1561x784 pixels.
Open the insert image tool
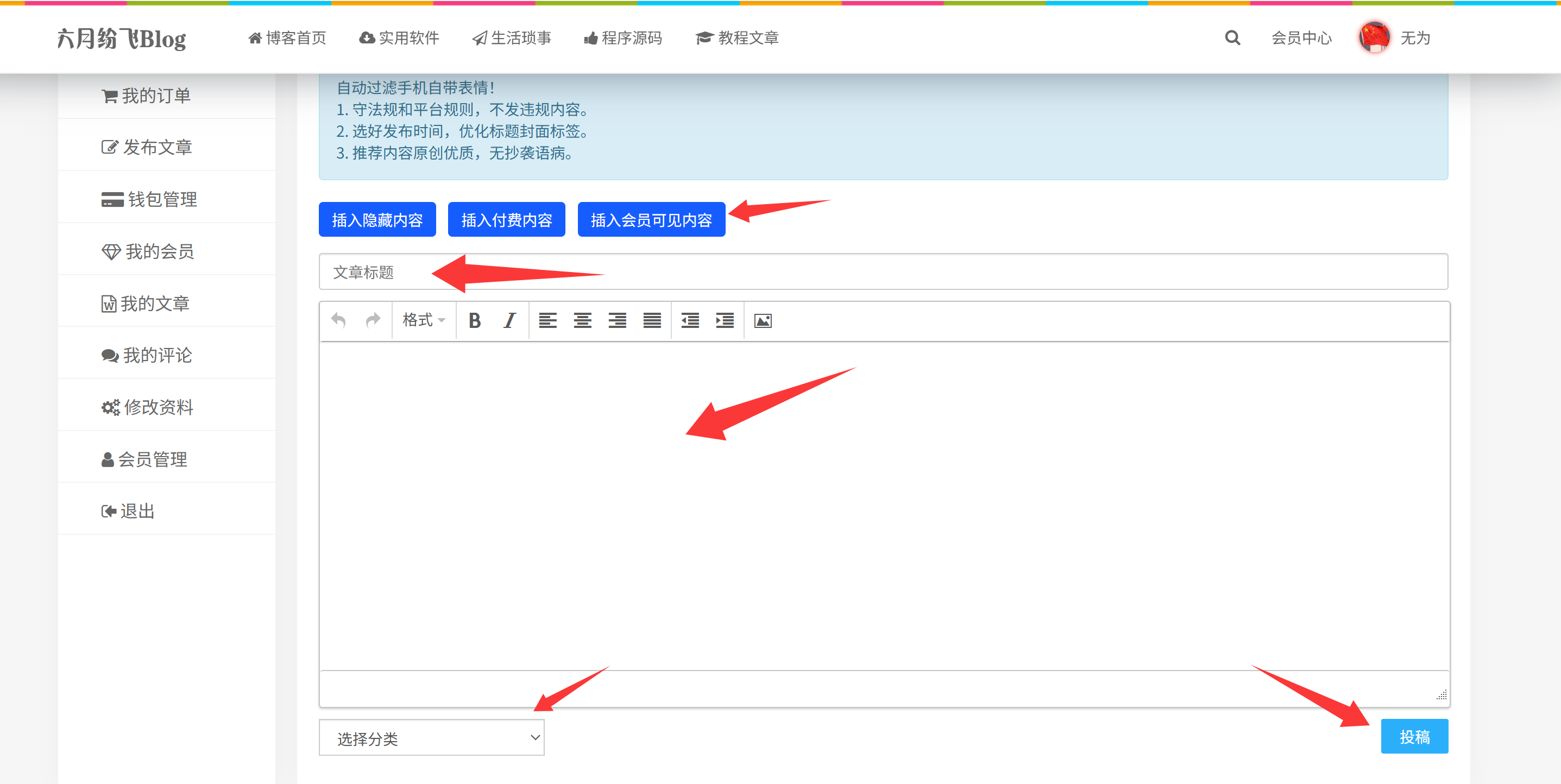(763, 320)
